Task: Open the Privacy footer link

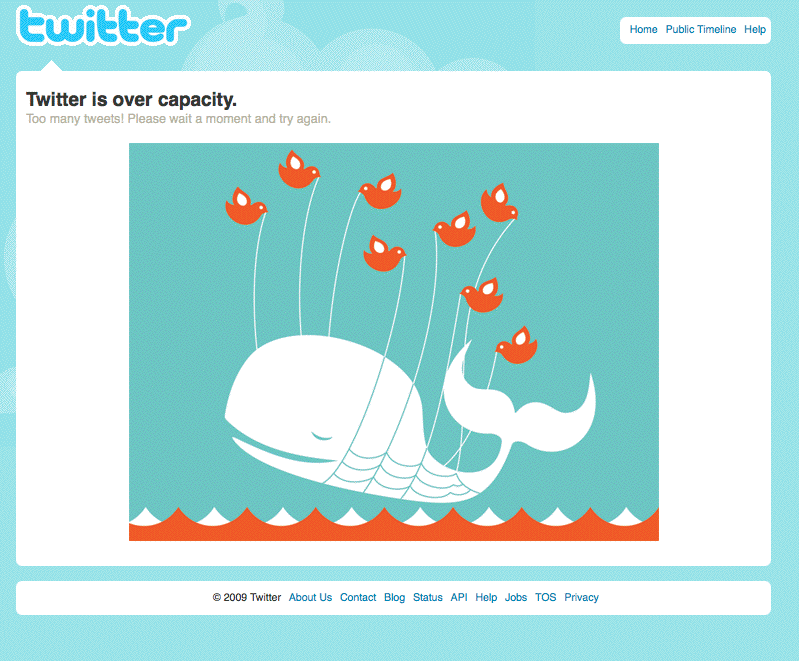Action: pos(581,597)
